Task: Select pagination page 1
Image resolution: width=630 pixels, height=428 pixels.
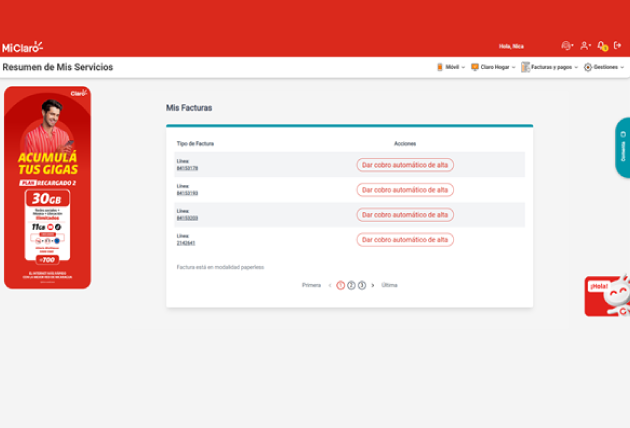Action: coord(340,285)
